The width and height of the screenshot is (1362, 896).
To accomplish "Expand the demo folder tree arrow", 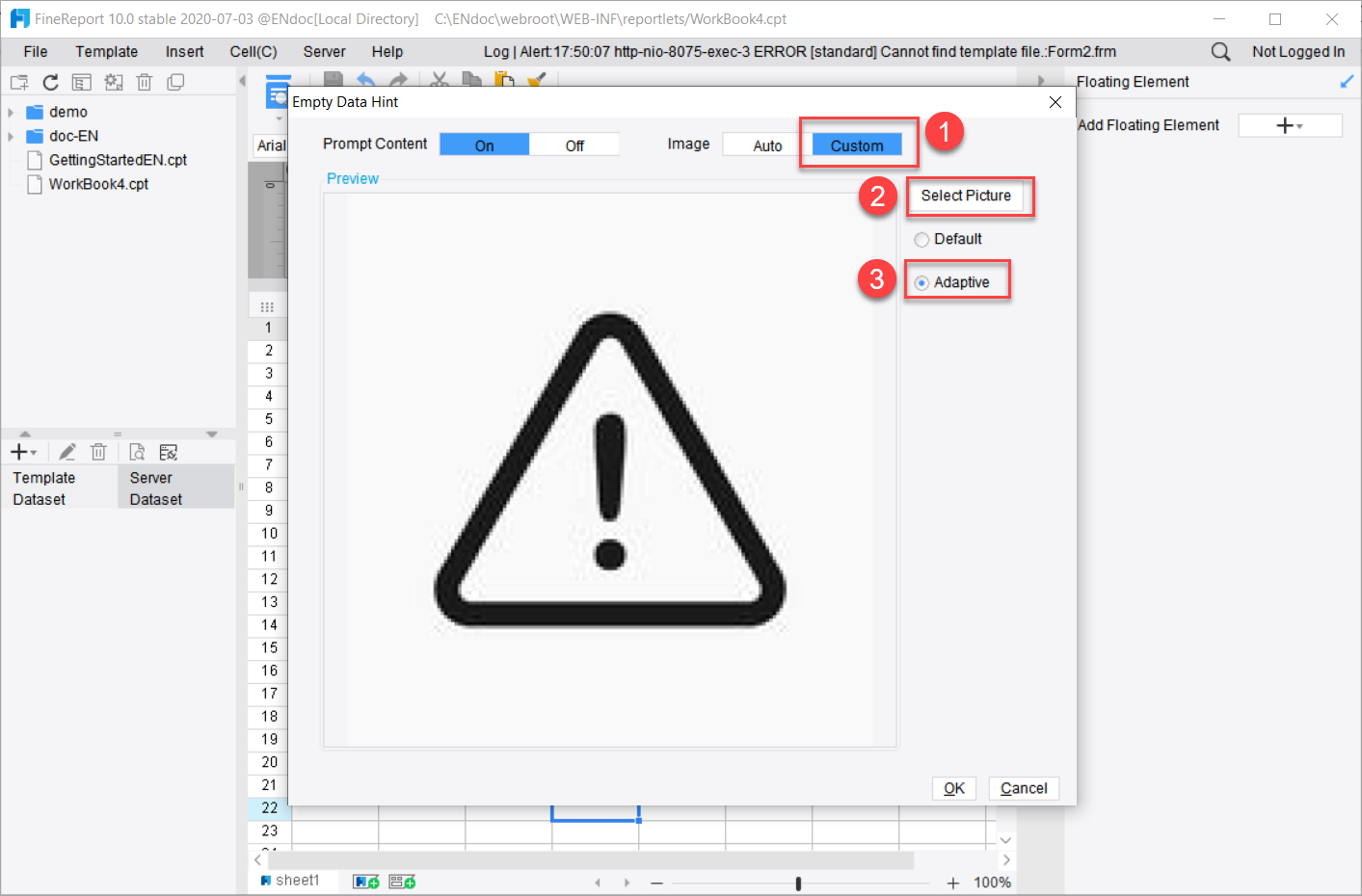I will point(11,113).
